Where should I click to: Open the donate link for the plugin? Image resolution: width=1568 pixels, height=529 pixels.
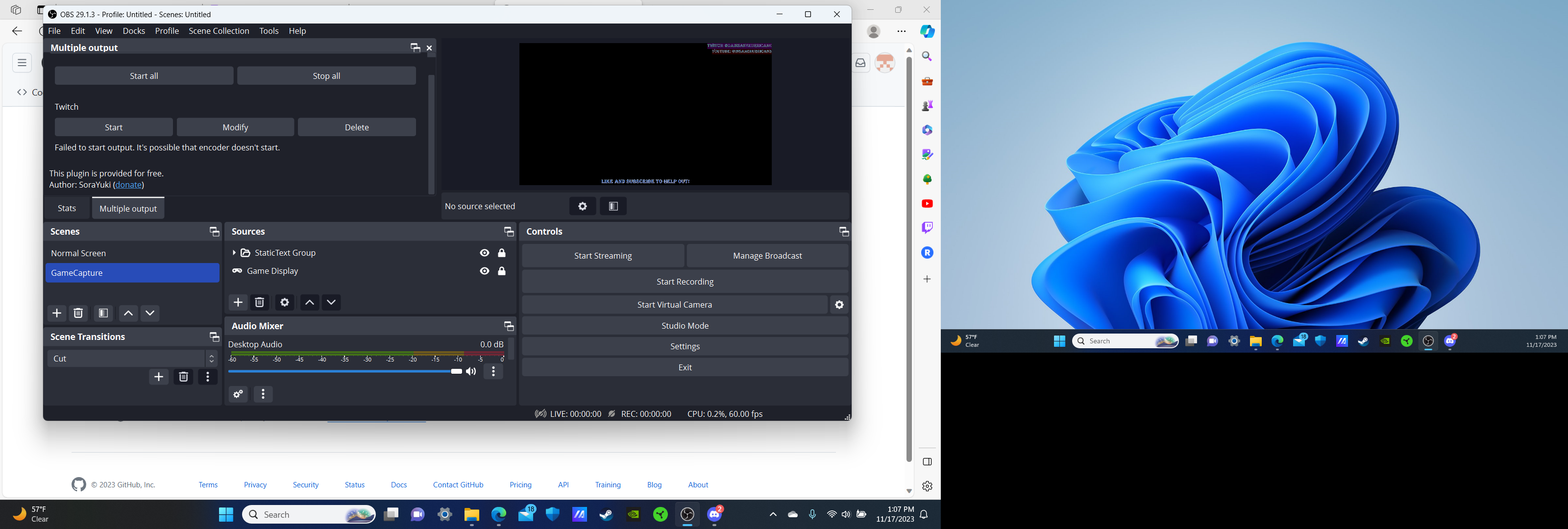[128, 185]
